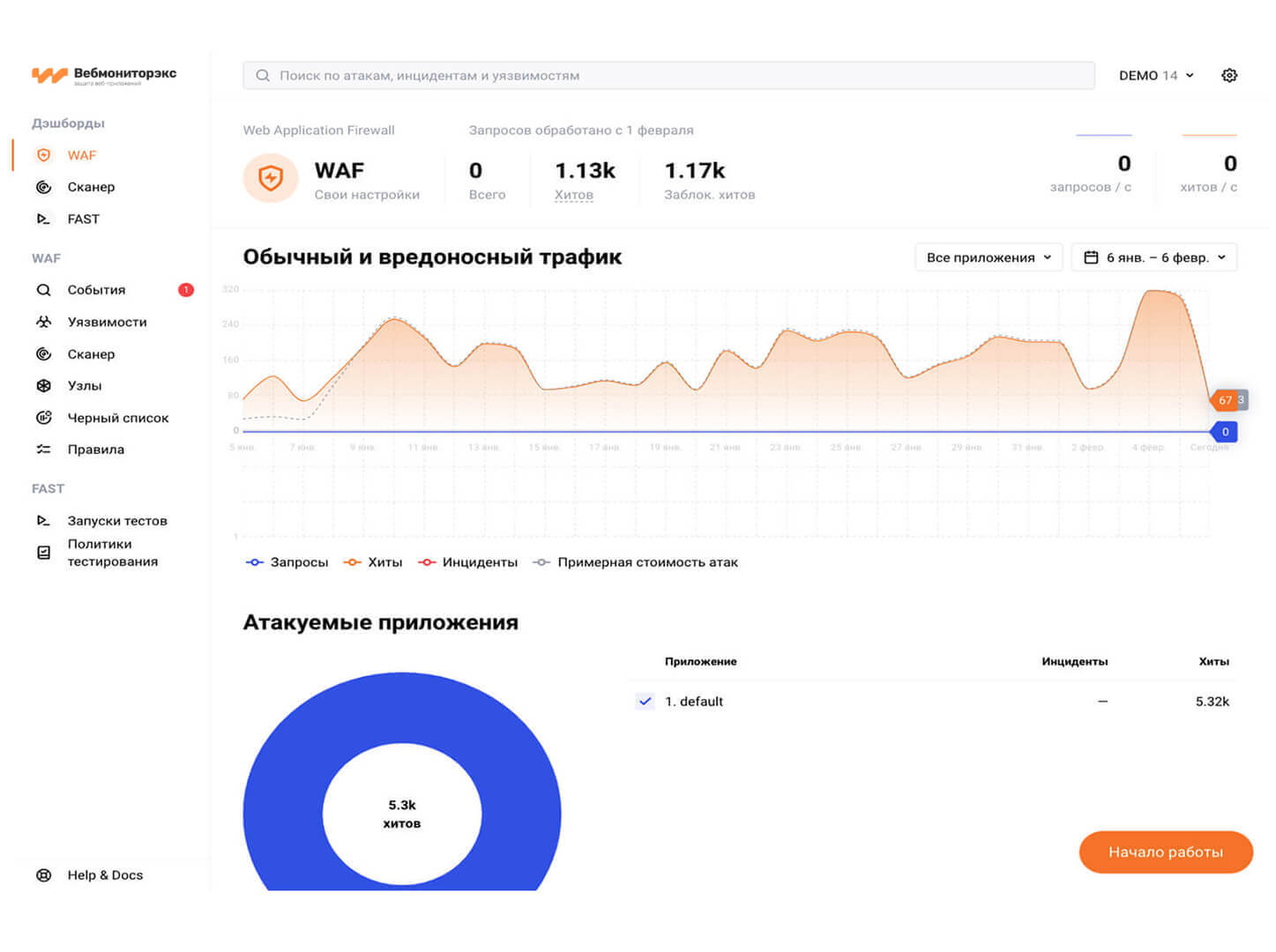Uncheck the default application checkbox

point(645,702)
